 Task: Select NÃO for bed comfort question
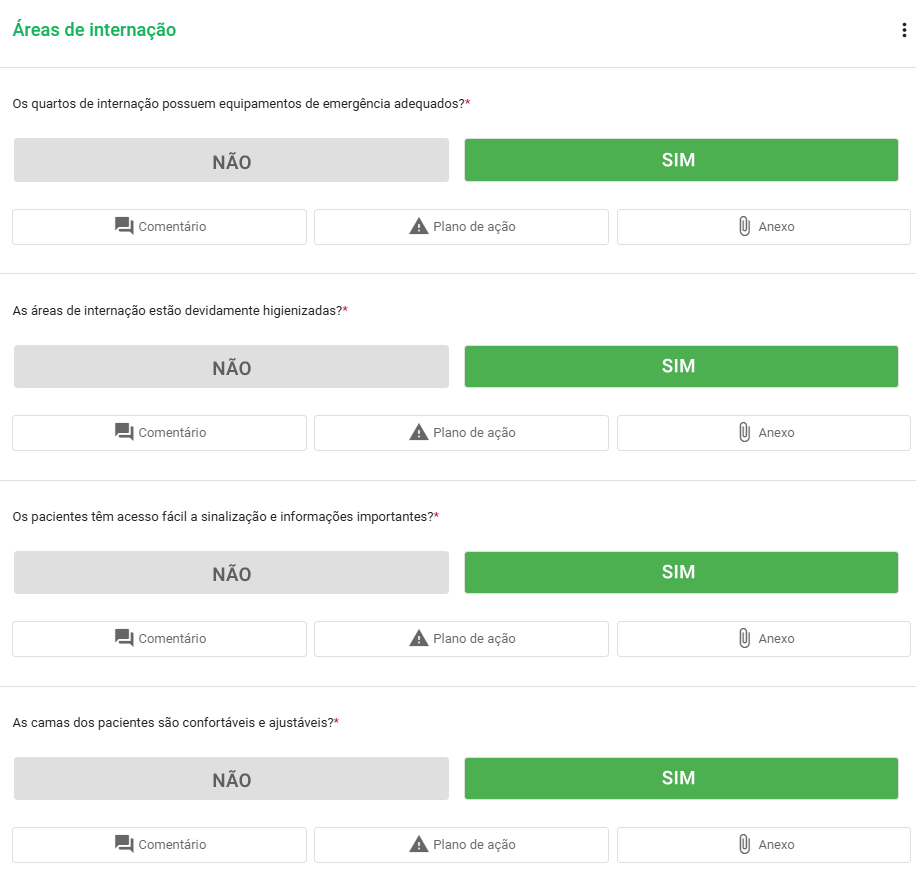(230, 778)
